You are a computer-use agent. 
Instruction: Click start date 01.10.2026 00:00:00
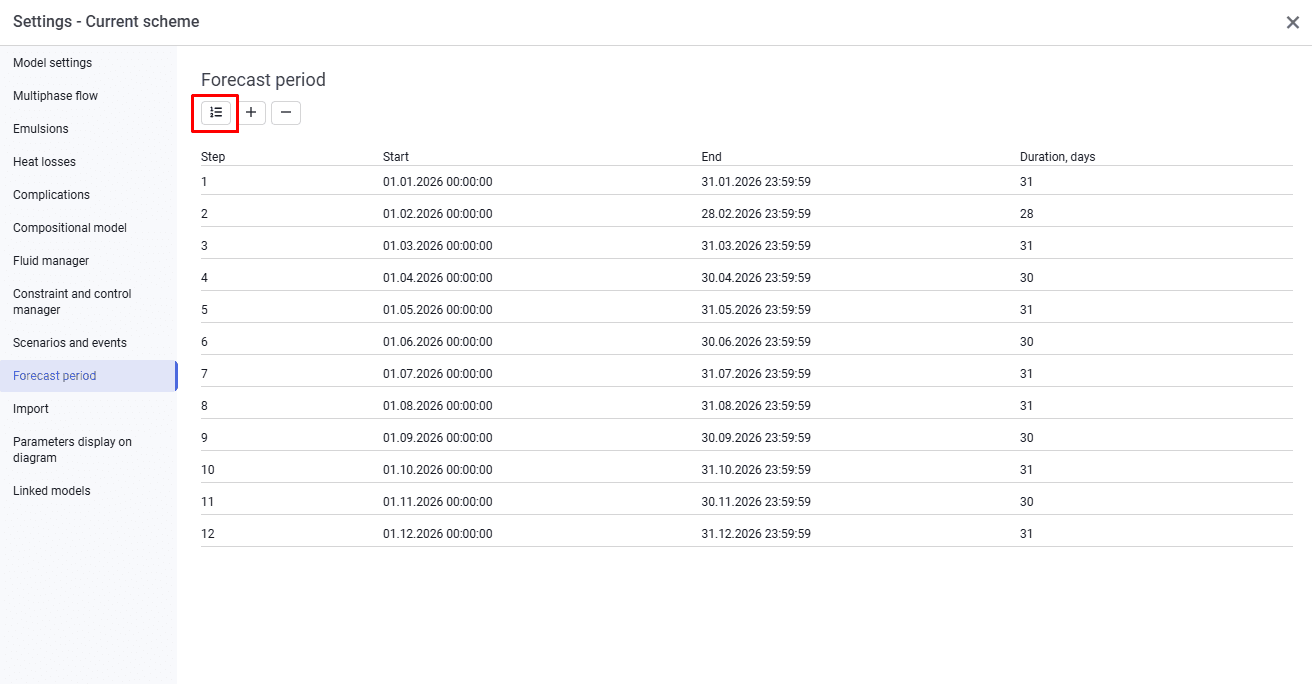[x=438, y=470]
